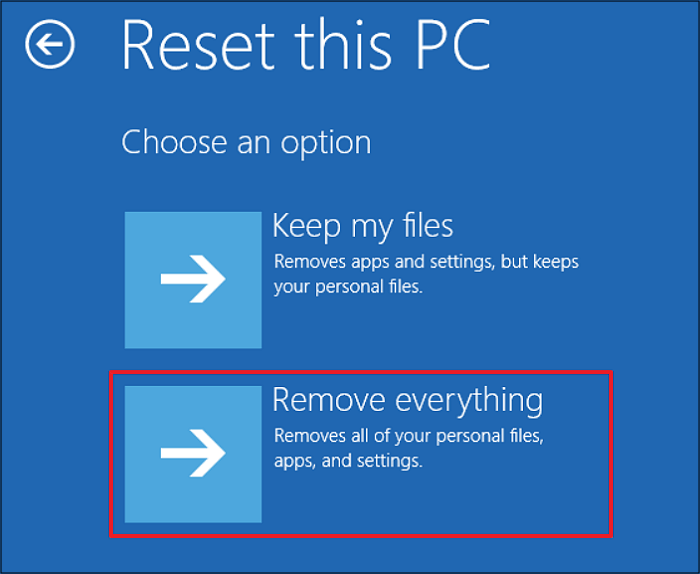Click the Reset this PC title
The height and width of the screenshot is (574, 700).
306,44
